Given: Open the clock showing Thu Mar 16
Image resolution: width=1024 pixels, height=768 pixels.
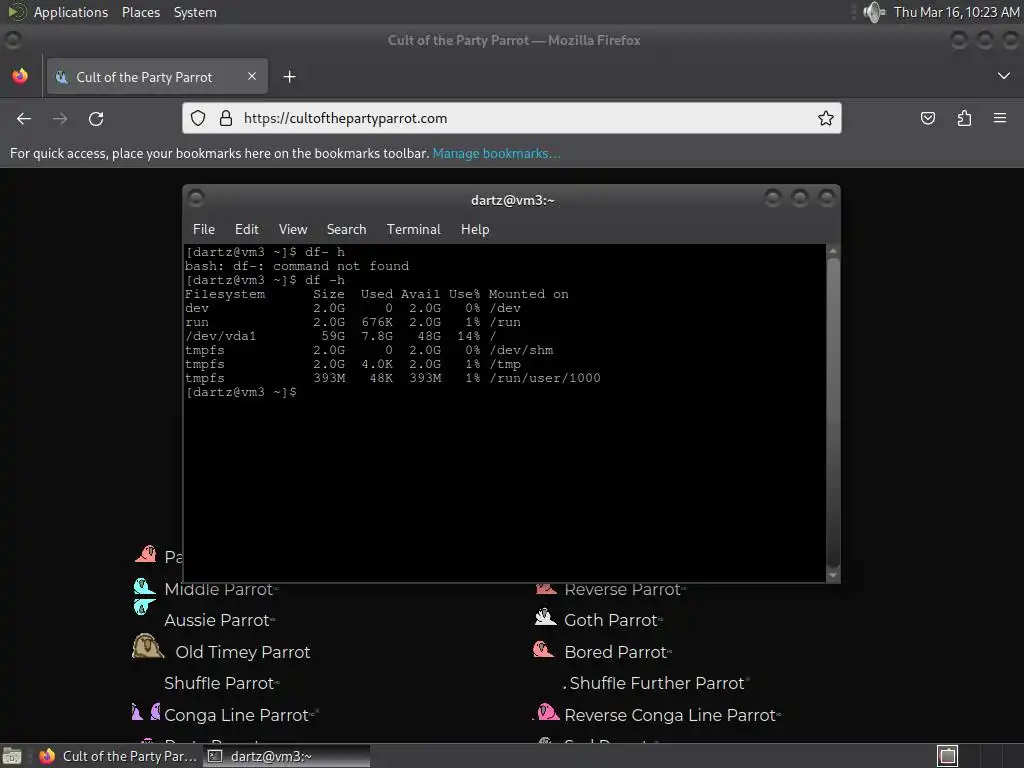Looking at the screenshot, I should click(956, 12).
